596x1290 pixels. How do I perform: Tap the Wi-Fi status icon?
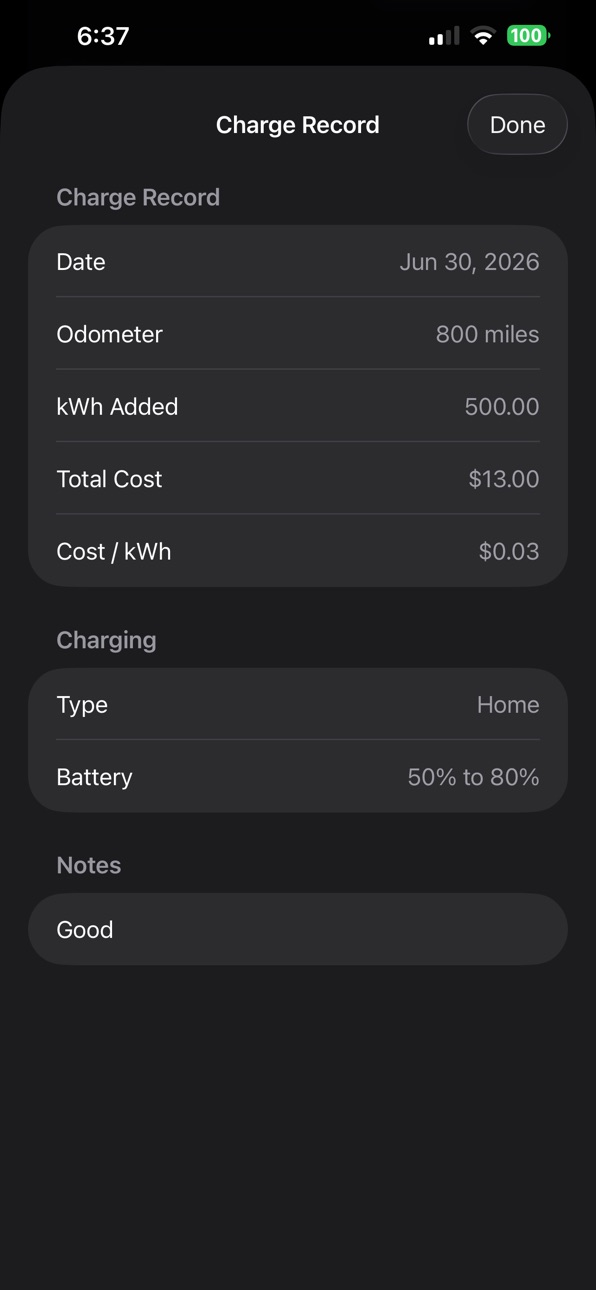pyautogui.click(x=483, y=36)
